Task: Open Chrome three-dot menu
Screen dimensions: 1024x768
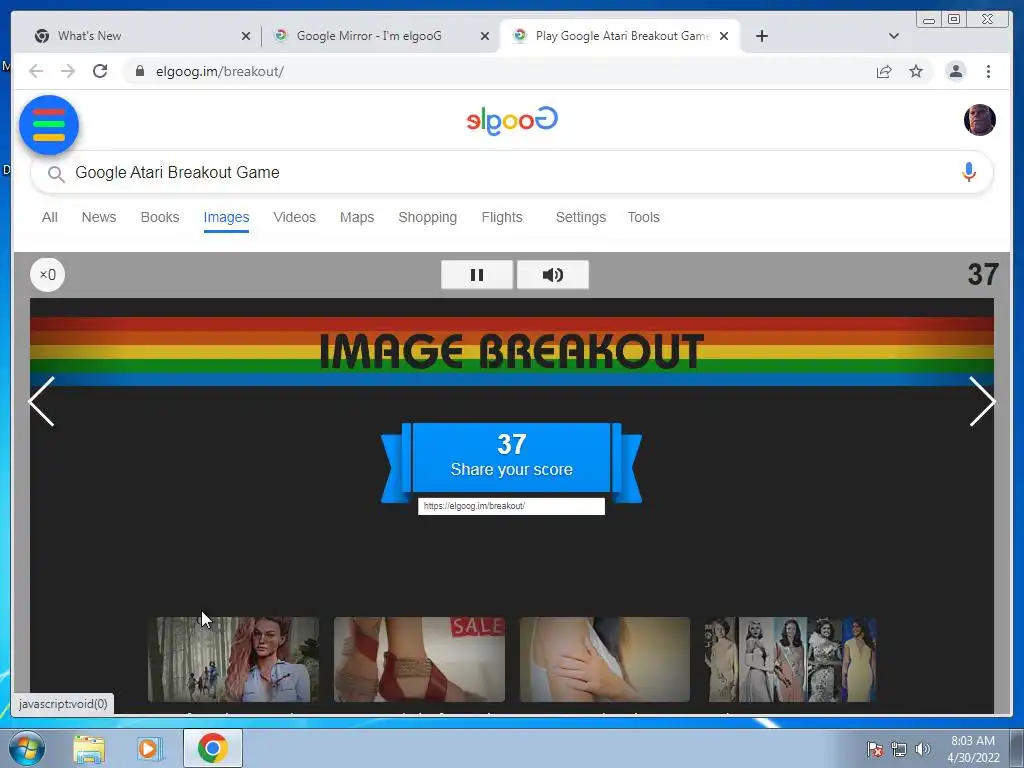Action: 988,71
